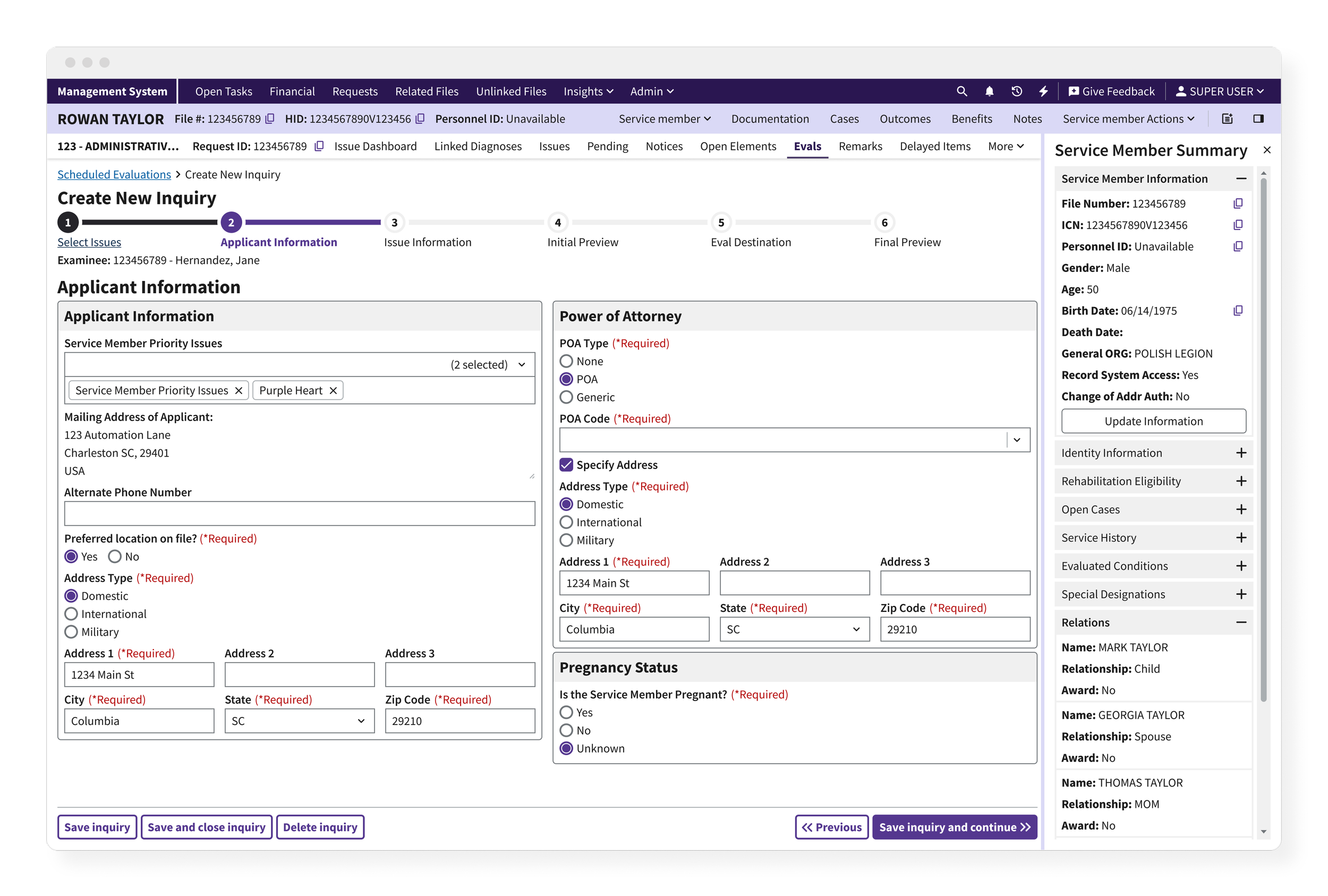Click step 4 circle Initial Preview

(558, 223)
